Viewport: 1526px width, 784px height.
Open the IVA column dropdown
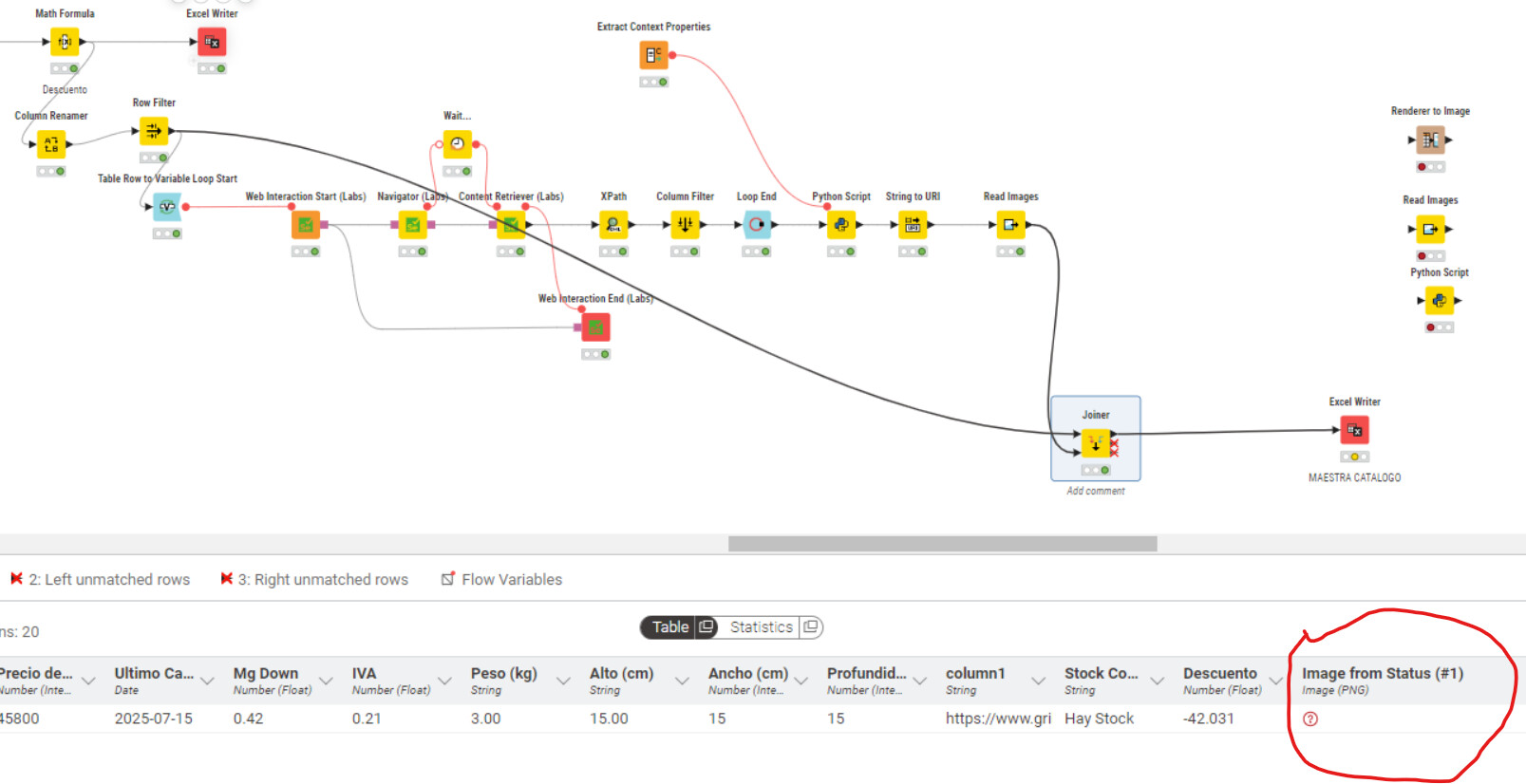pyautogui.click(x=444, y=681)
